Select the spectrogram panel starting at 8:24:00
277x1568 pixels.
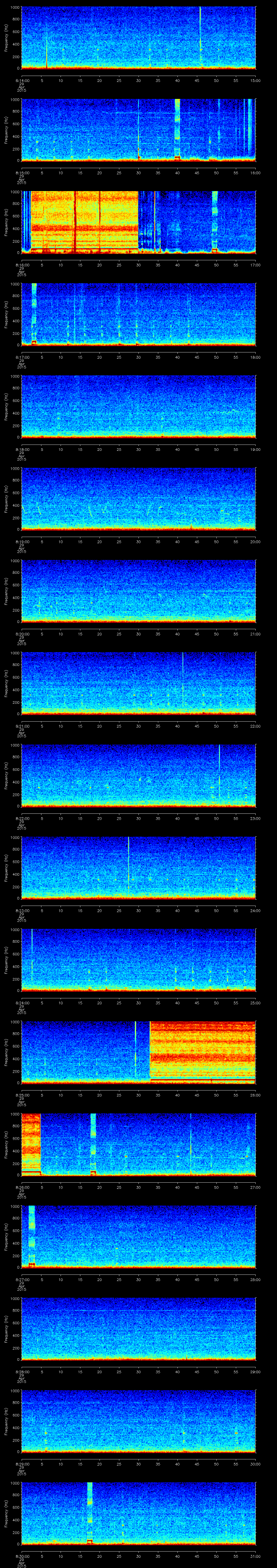138,959
